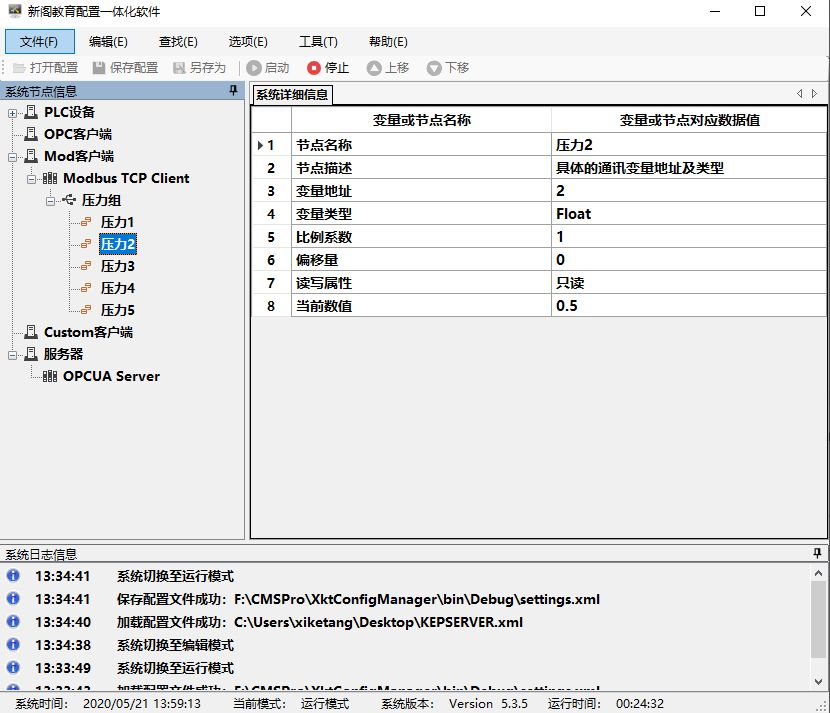This screenshot has width=830, height=713.
Task: Click the 当前数值 cell showing 0.5
Action: tap(688, 306)
